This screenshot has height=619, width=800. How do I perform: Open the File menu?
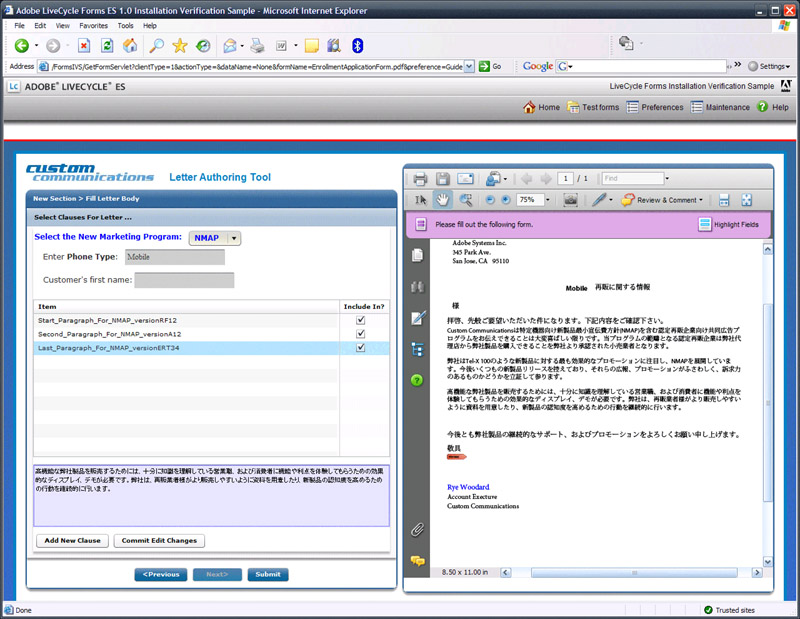pos(19,26)
